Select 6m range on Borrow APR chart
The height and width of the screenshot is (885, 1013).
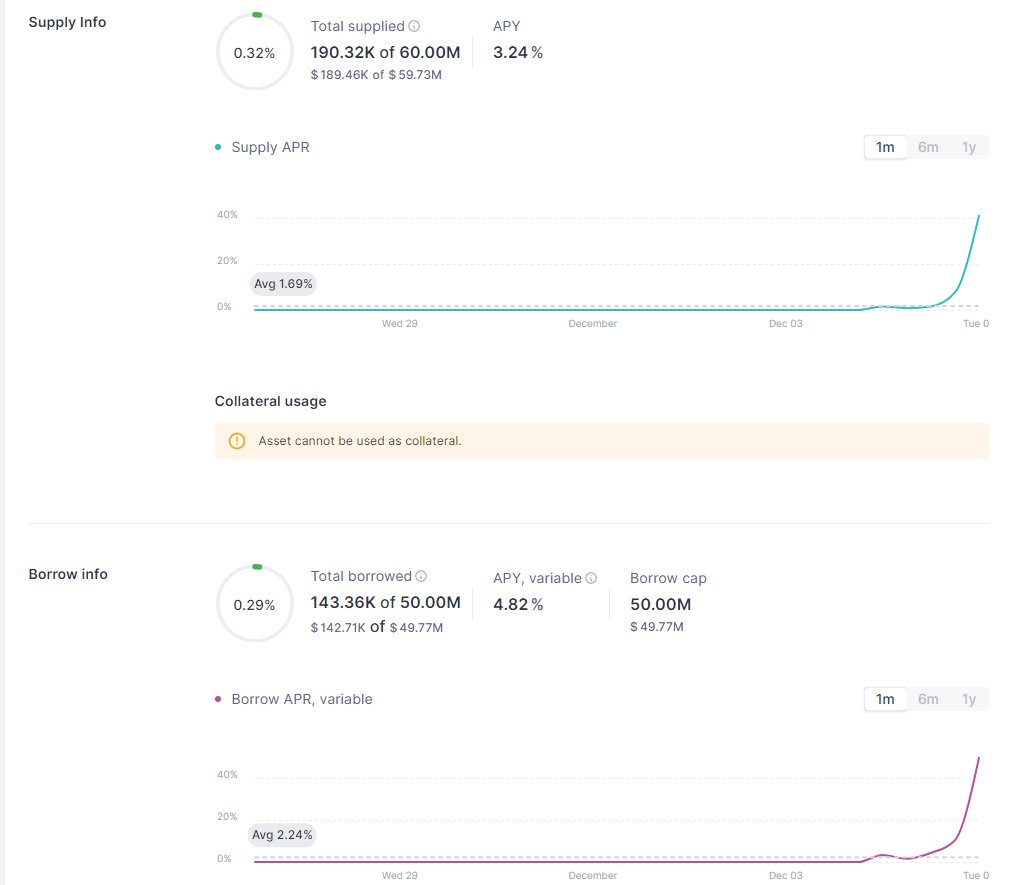click(x=928, y=699)
